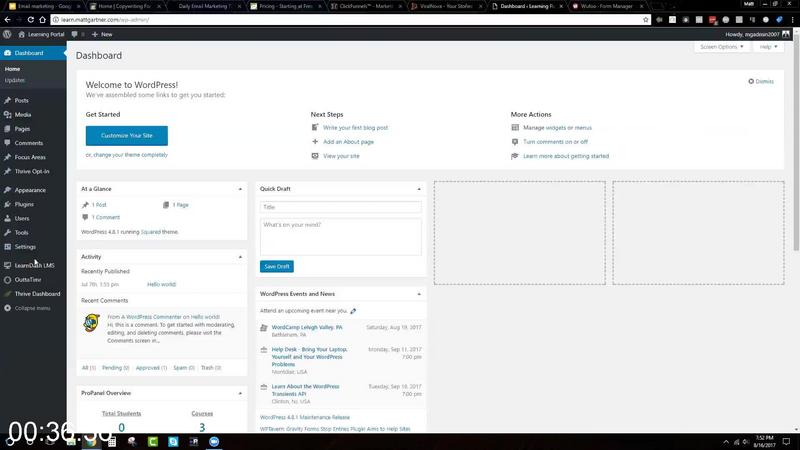Reload the page with the refresh icon
The image size is (800, 450).
coord(31,19)
